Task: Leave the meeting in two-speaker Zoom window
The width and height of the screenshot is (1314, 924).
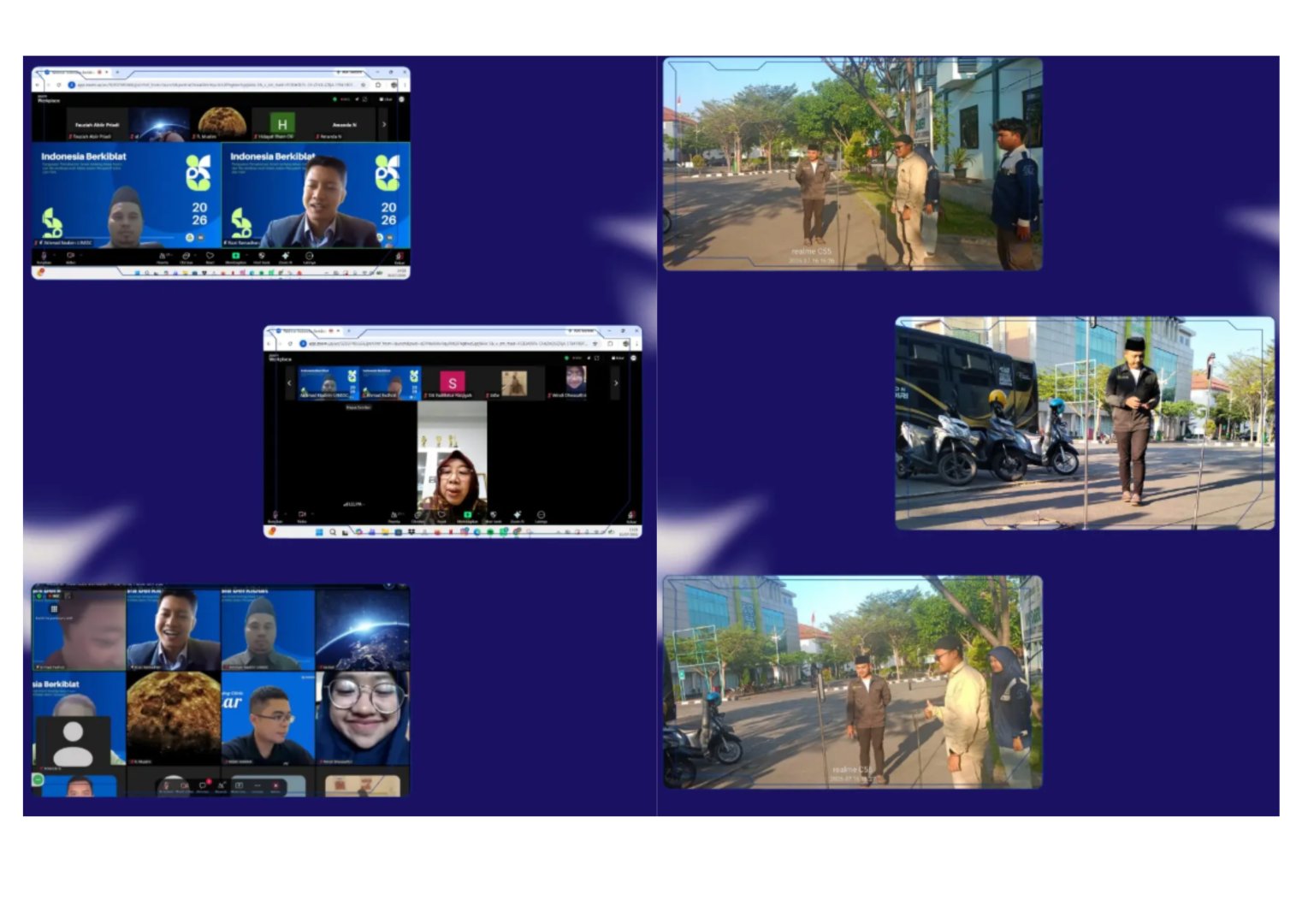Action: [x=399, y=257]
